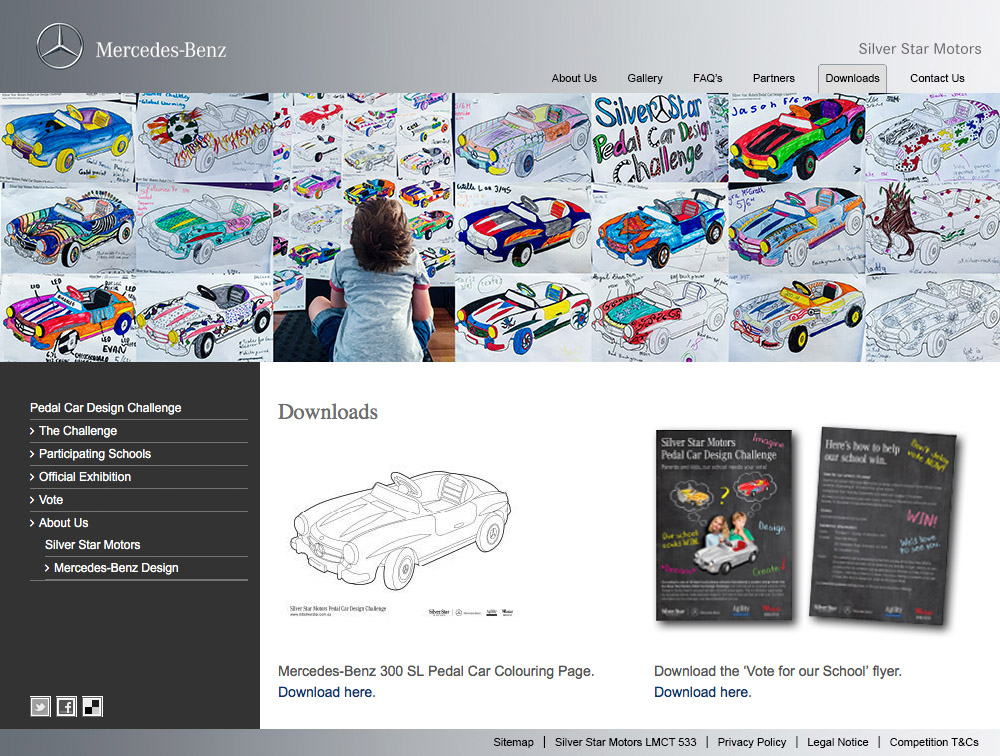Download the Vote for our School flyer link
1000x756 pixels.
click(703, 692)
